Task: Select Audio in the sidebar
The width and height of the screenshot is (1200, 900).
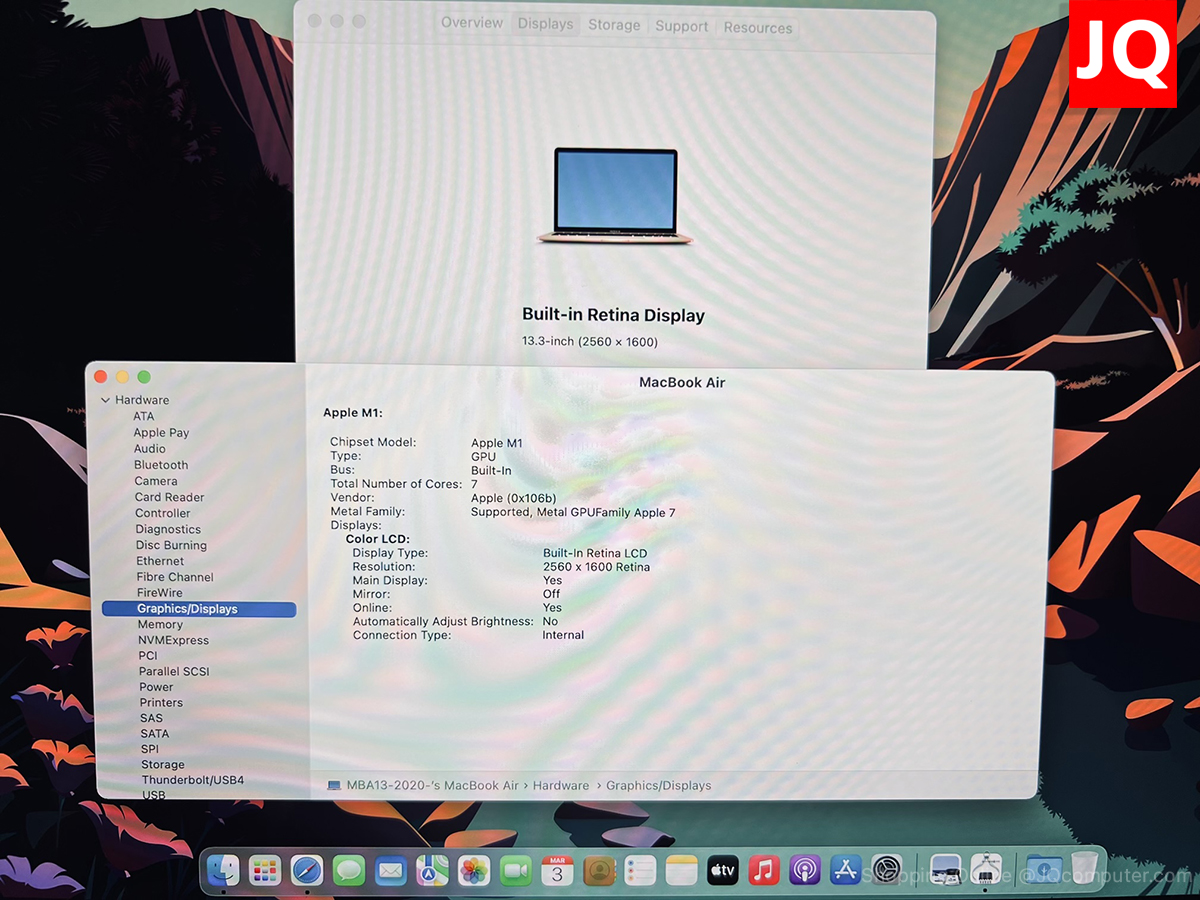Action: 150,449
